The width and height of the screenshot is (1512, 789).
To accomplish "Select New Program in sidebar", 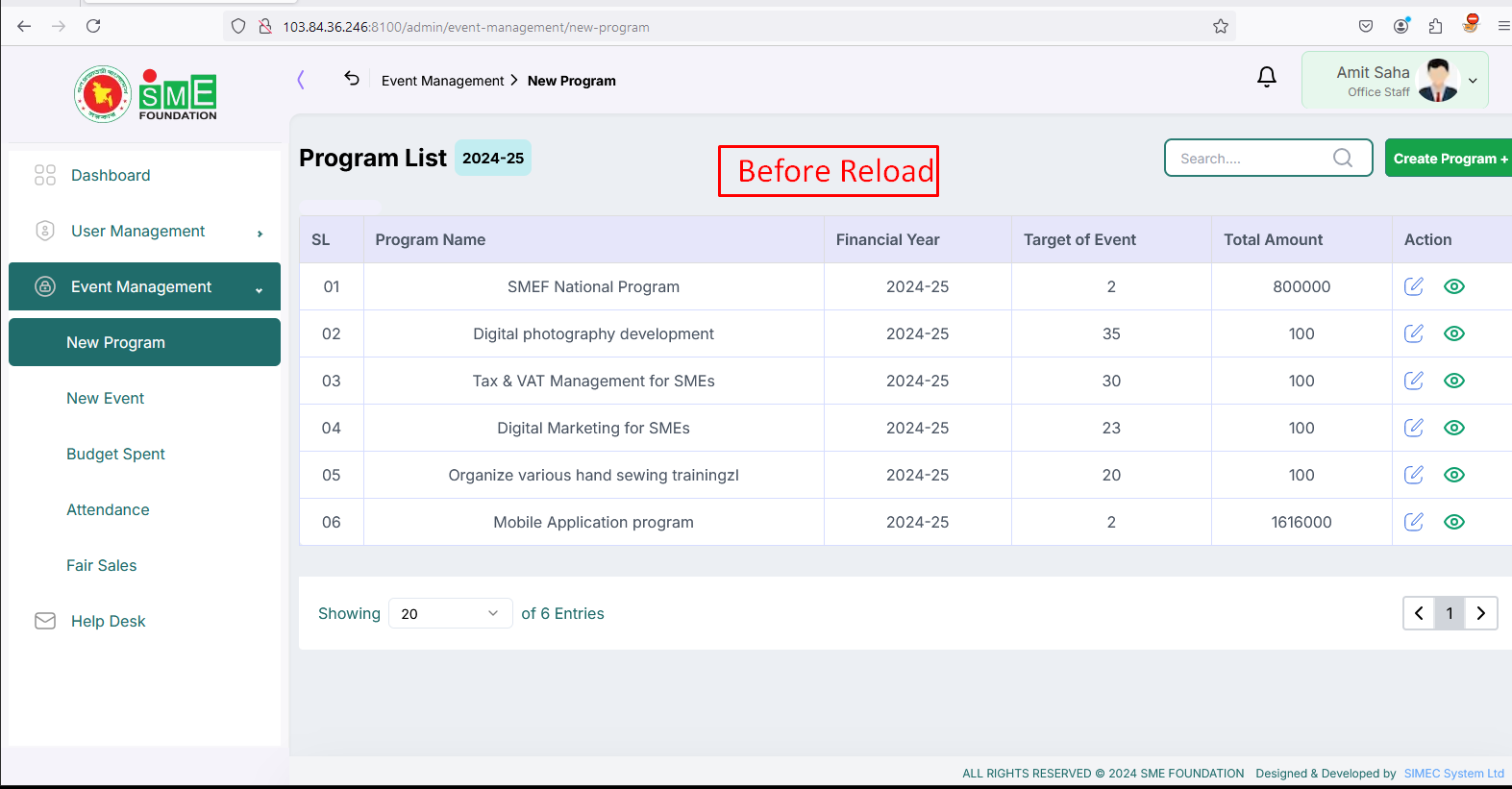I will [x=144, y=342].
